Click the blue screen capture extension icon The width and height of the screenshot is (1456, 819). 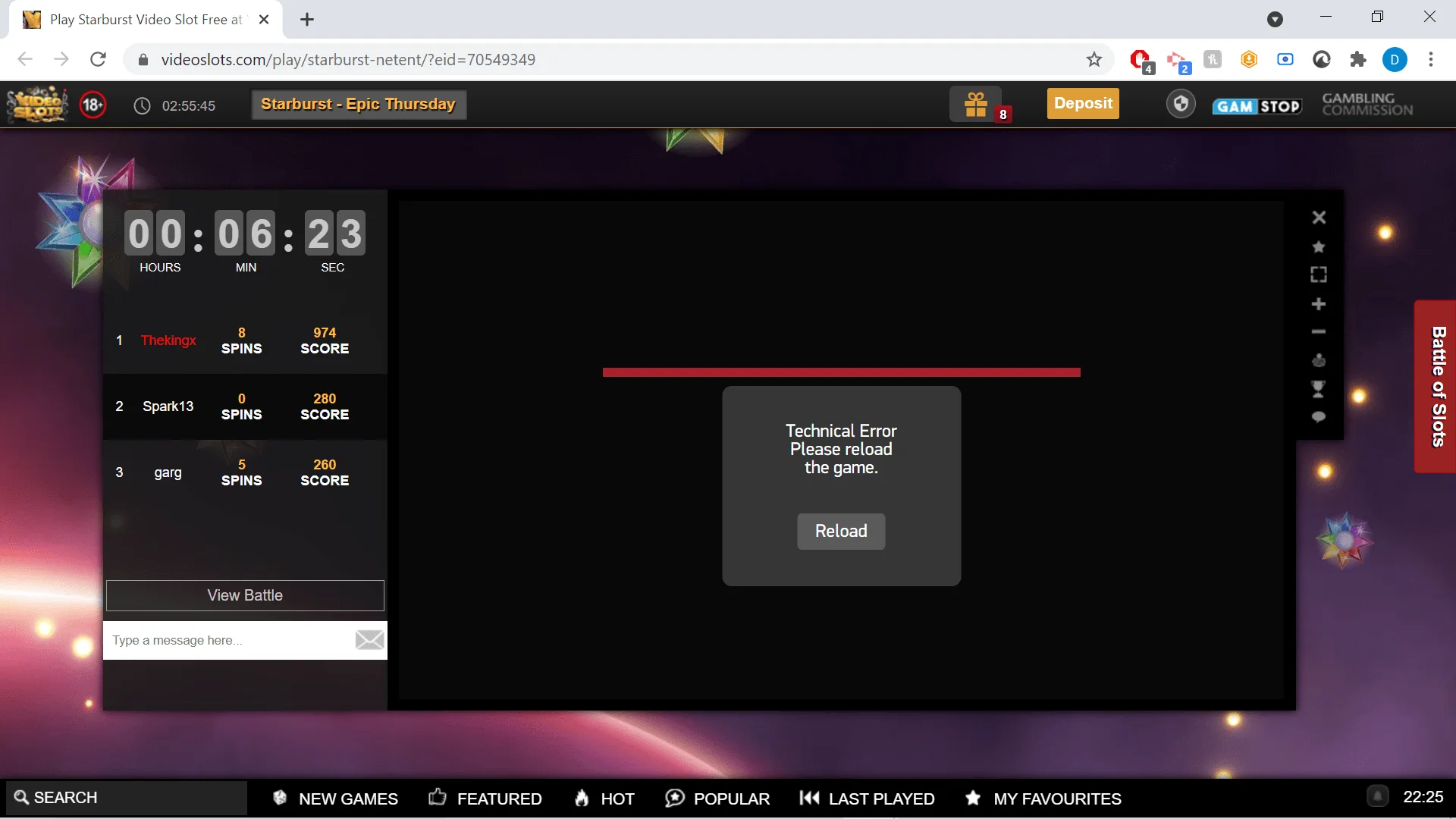1285,59
